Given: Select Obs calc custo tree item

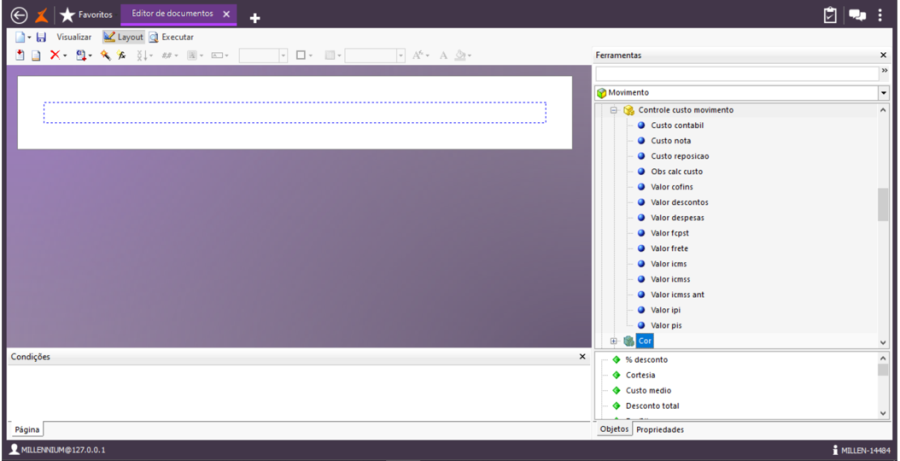Looking at the screenshot, I should [676, 172].
